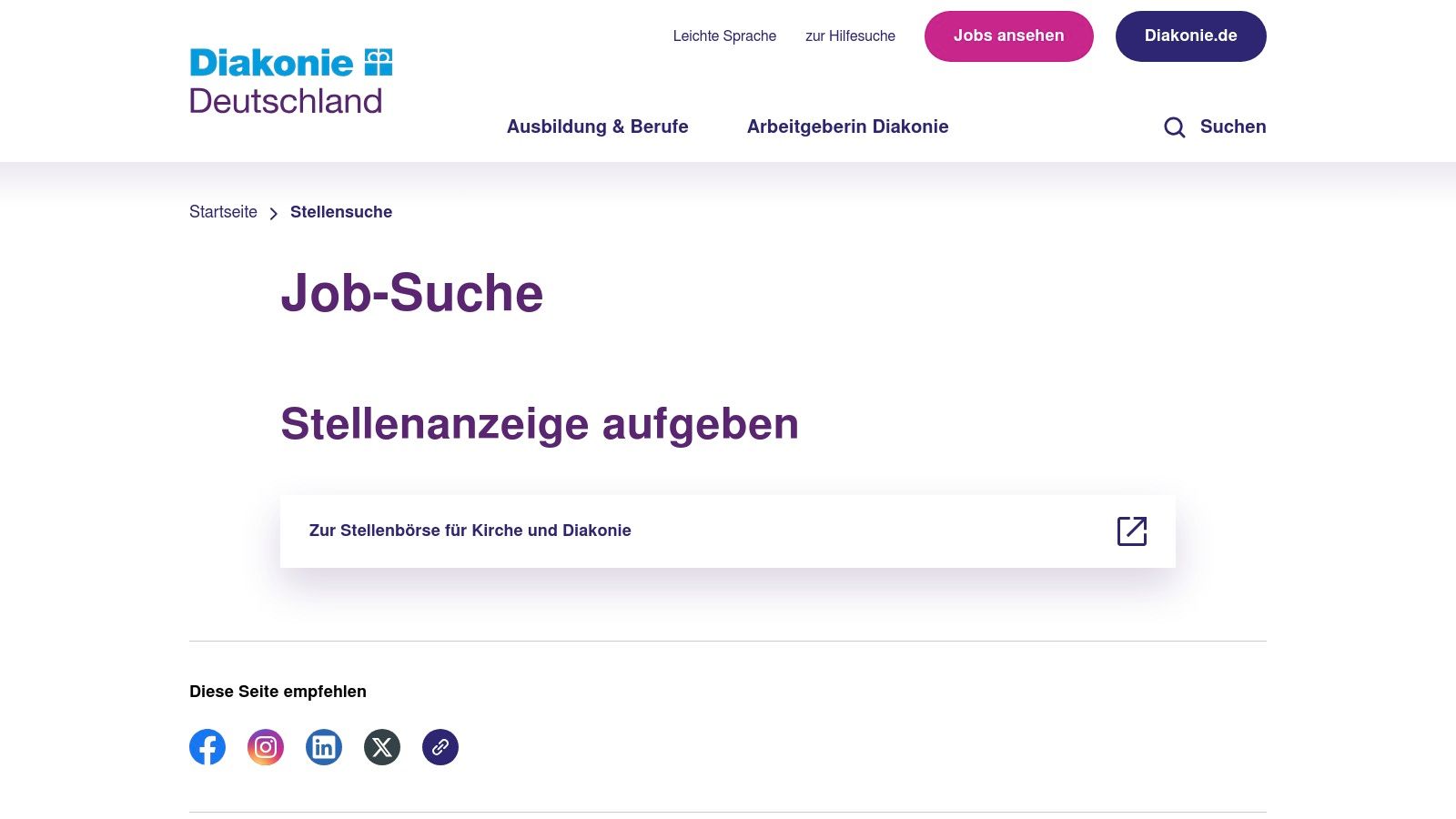Image resolution: width=1456 pixels, height=819 pixels.
Task: Open zur Hilfesuche
Action: point(849,36)
